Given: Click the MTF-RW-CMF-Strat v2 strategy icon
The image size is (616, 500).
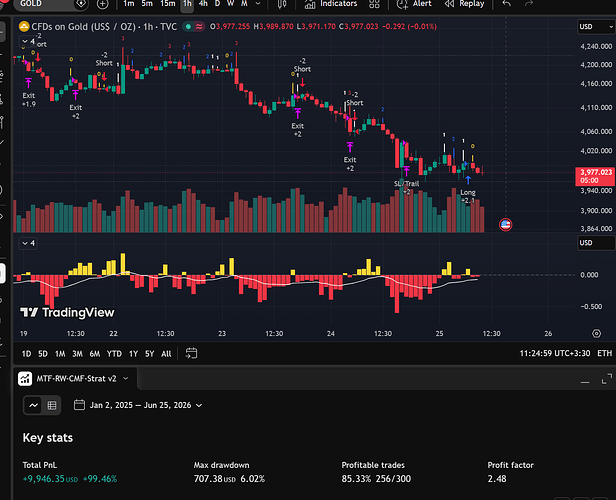Looking at the screenshot, I should pyautogui.click(x=25, y=379).
